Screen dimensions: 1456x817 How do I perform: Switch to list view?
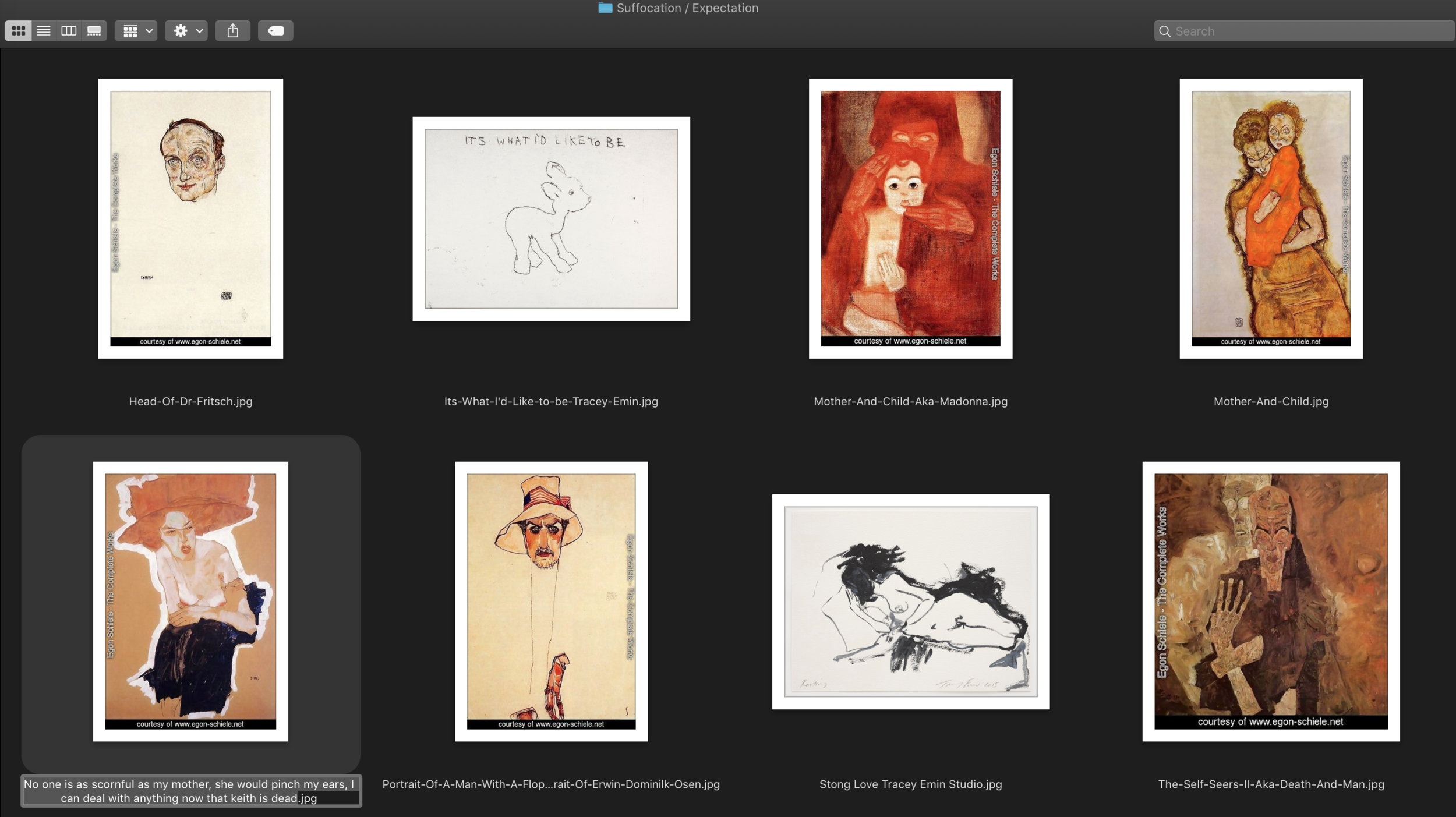coord(44,31)
